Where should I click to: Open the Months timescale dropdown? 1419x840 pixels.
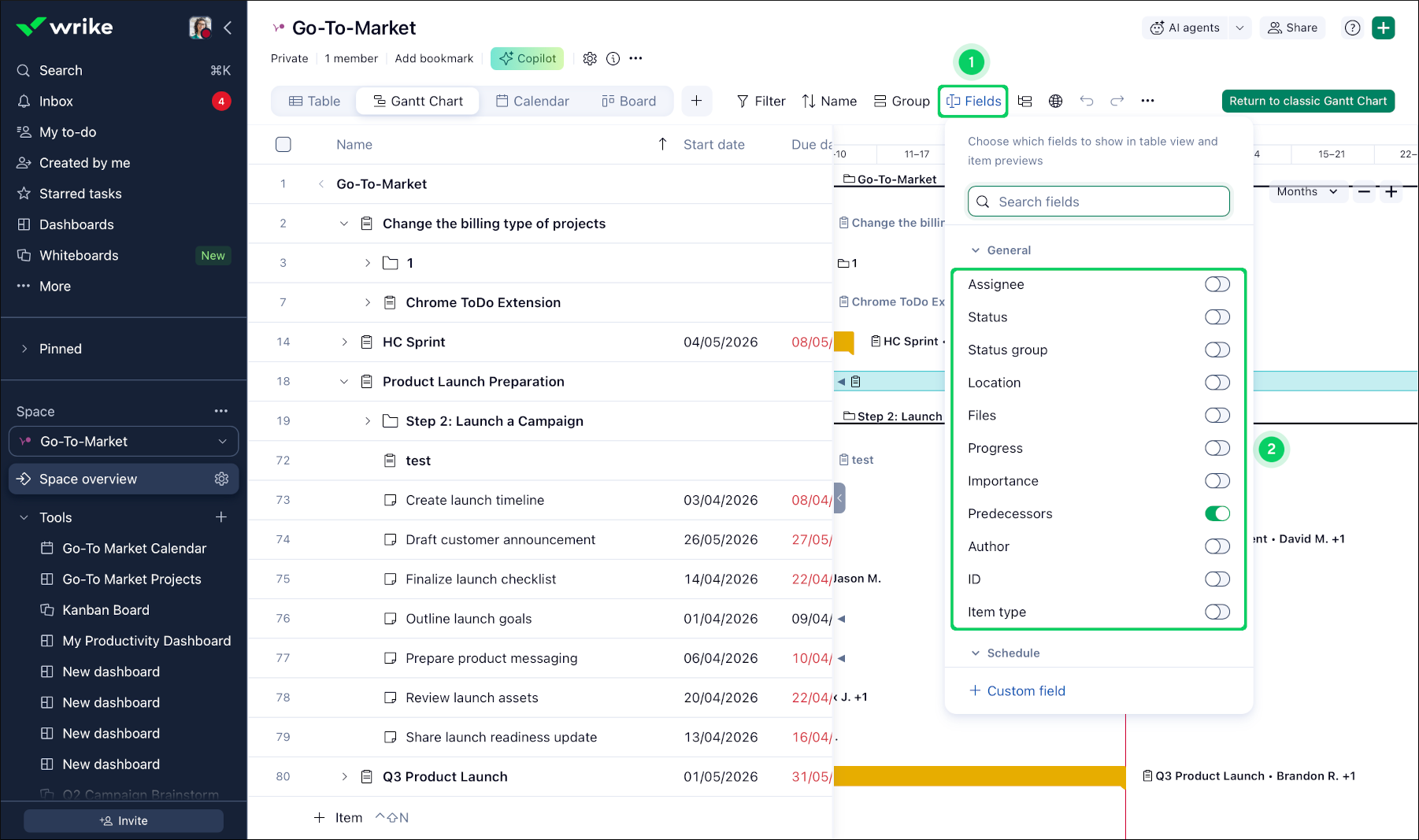[1308, 192]
